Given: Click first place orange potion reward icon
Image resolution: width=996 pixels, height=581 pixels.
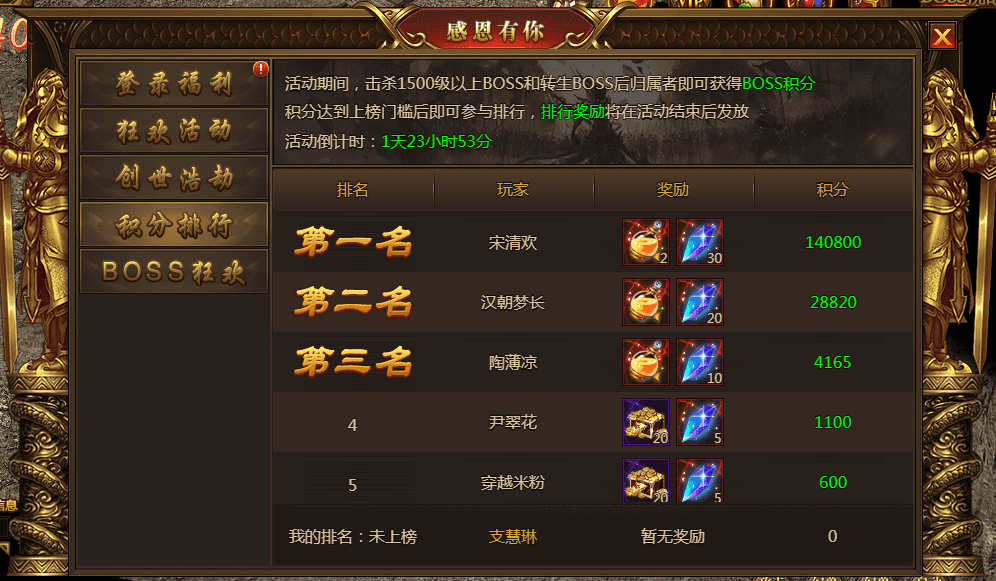Looking at the screenshot, I should [645, 242].
